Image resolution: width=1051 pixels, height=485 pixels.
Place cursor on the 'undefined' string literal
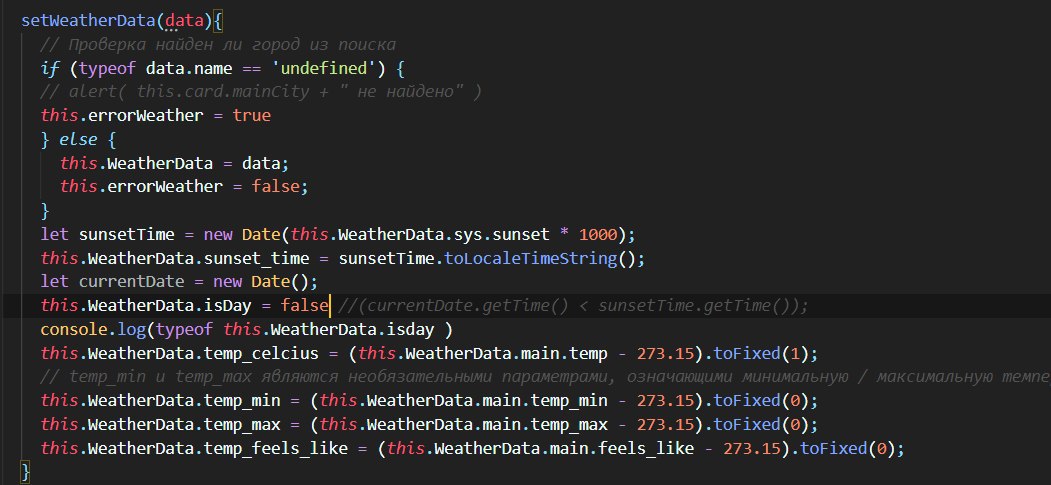tap(324, 68)
